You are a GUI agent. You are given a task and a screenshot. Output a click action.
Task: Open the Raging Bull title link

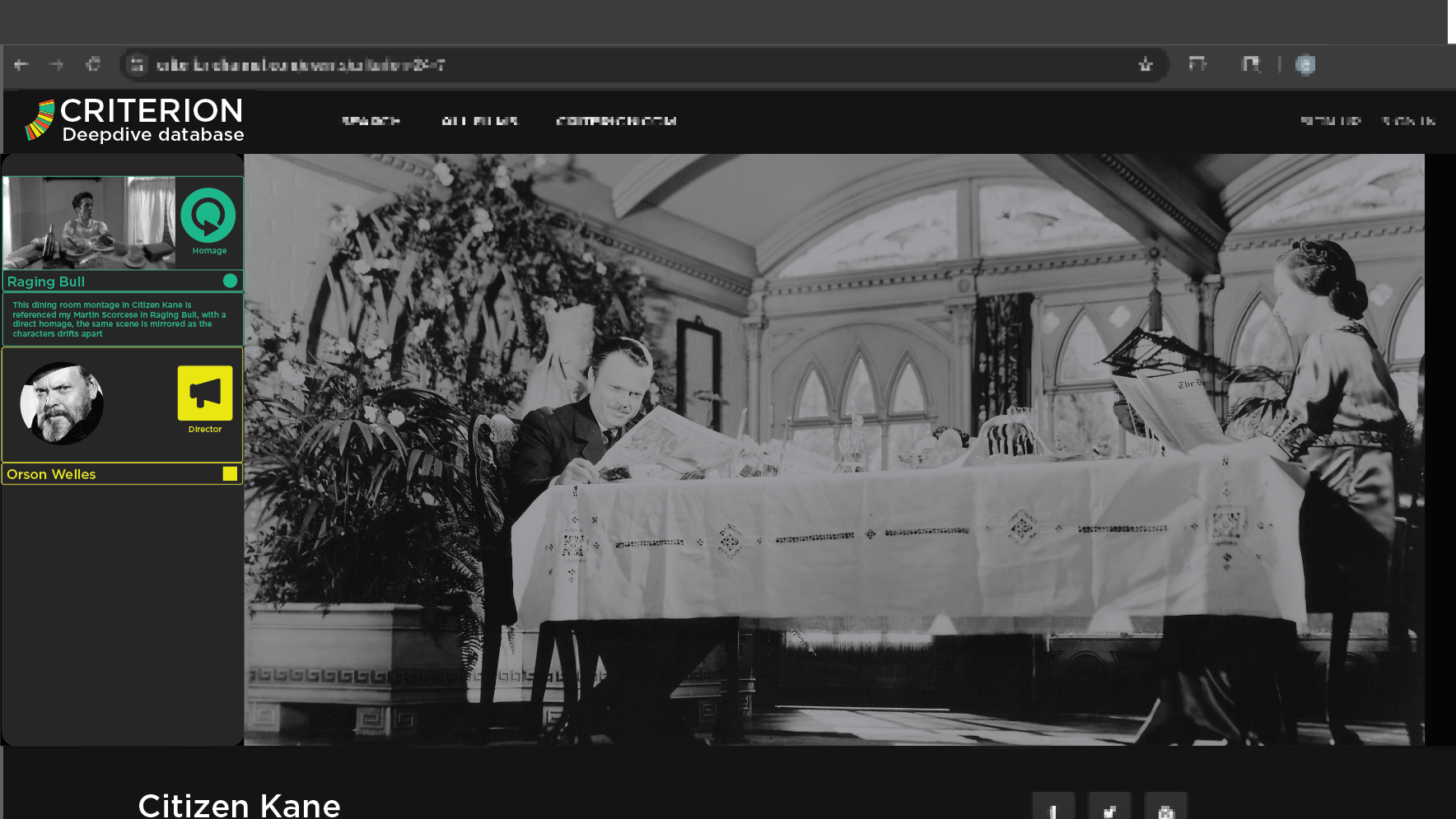pyautogui.click(x=46, y=282)
